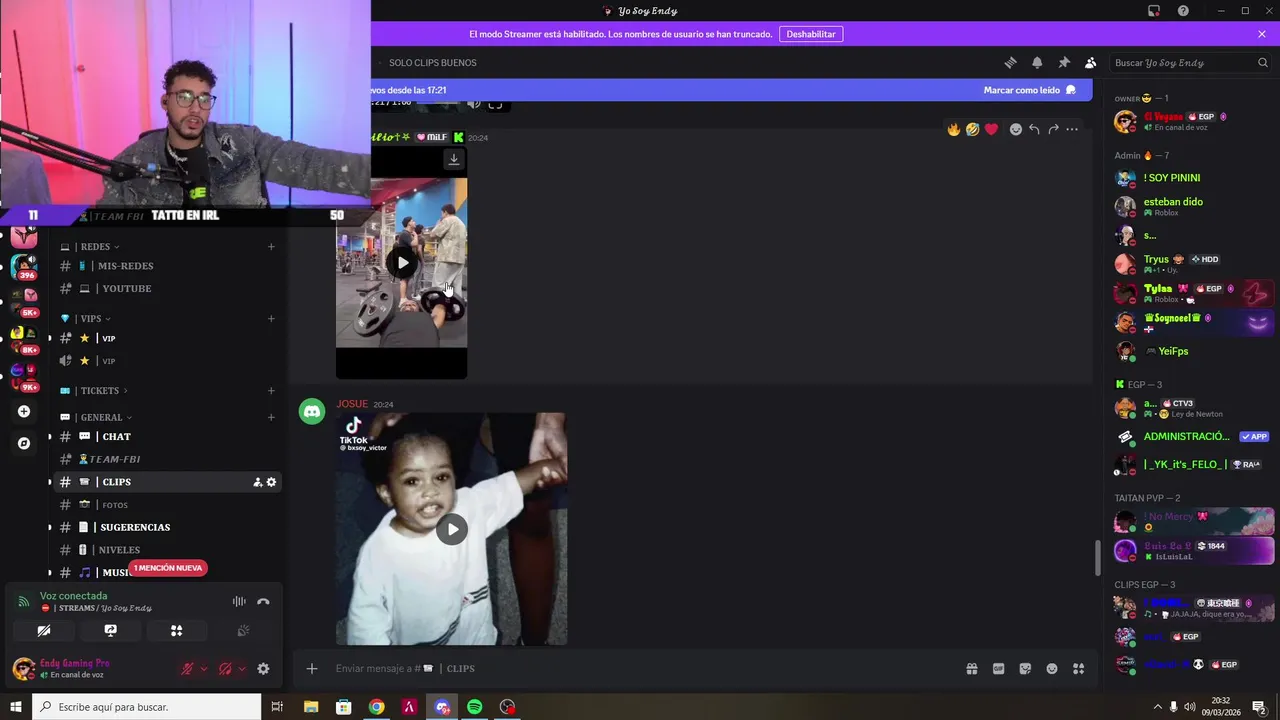1280x720 pixels.
Task: Click JOSUE username in chat
Action: tap(352, 404)
